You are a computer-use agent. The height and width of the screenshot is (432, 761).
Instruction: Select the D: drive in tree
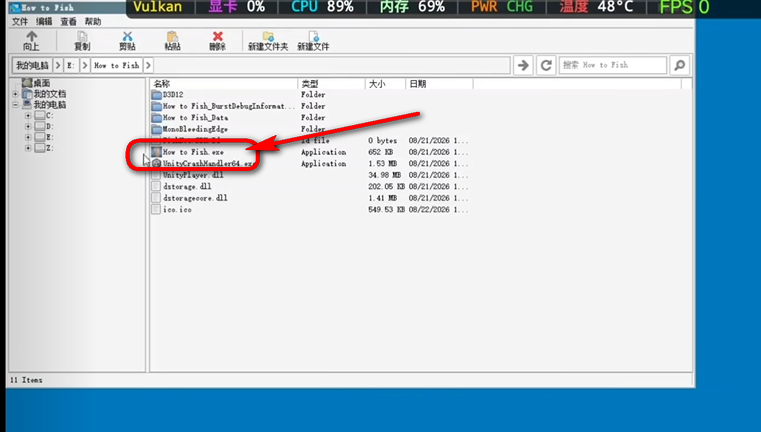pyautogui.click(x=44, y=126)
